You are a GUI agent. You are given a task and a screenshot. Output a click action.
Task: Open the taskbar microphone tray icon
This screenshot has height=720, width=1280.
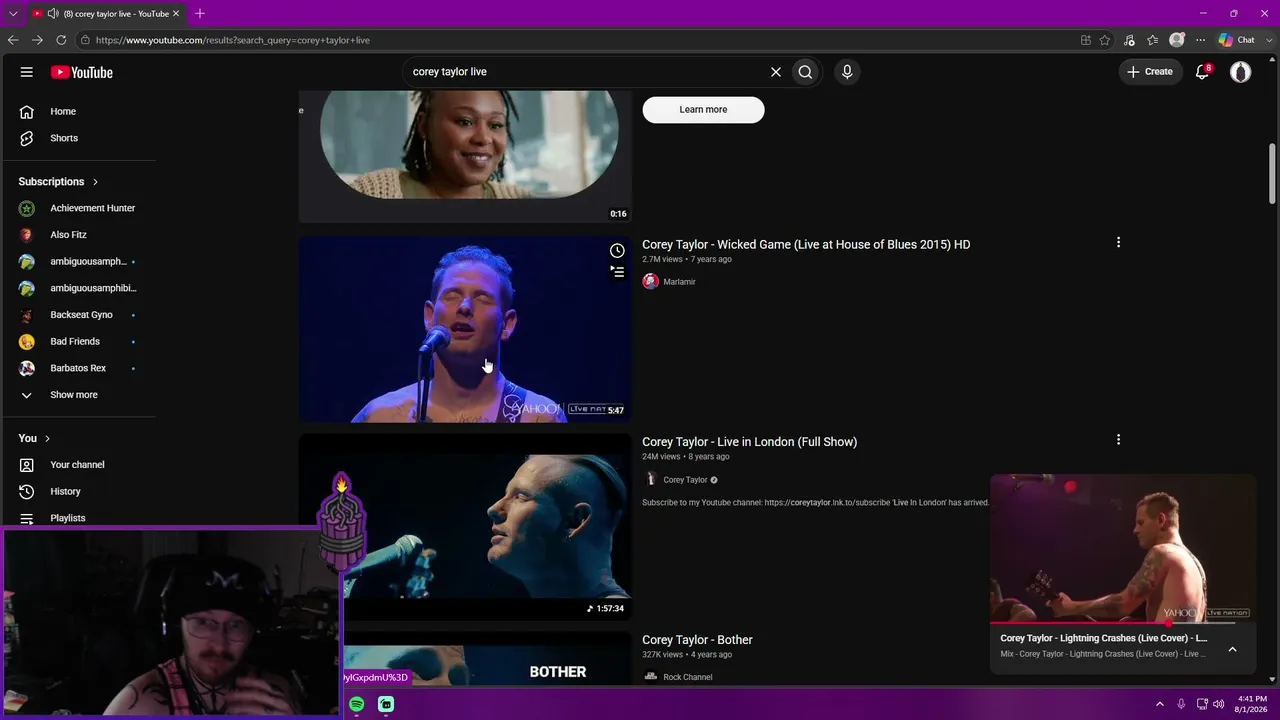tap(1181, 705)
